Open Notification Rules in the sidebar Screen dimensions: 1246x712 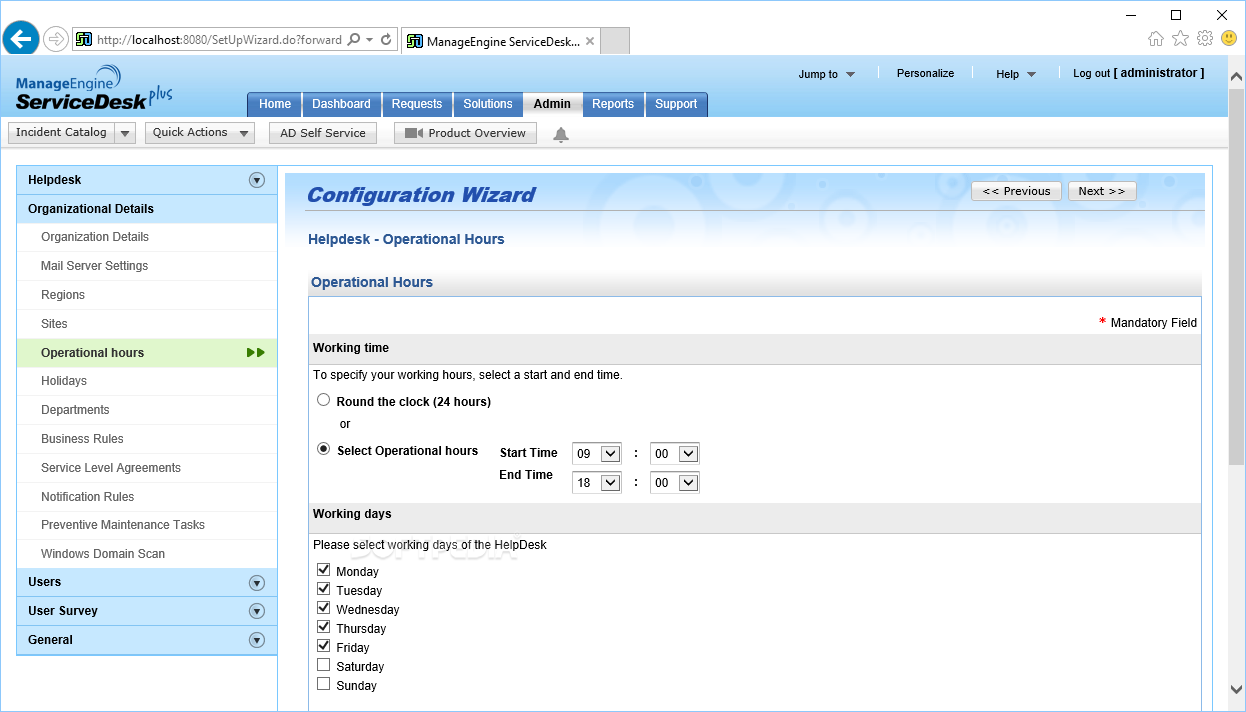[x=87, y=497]
